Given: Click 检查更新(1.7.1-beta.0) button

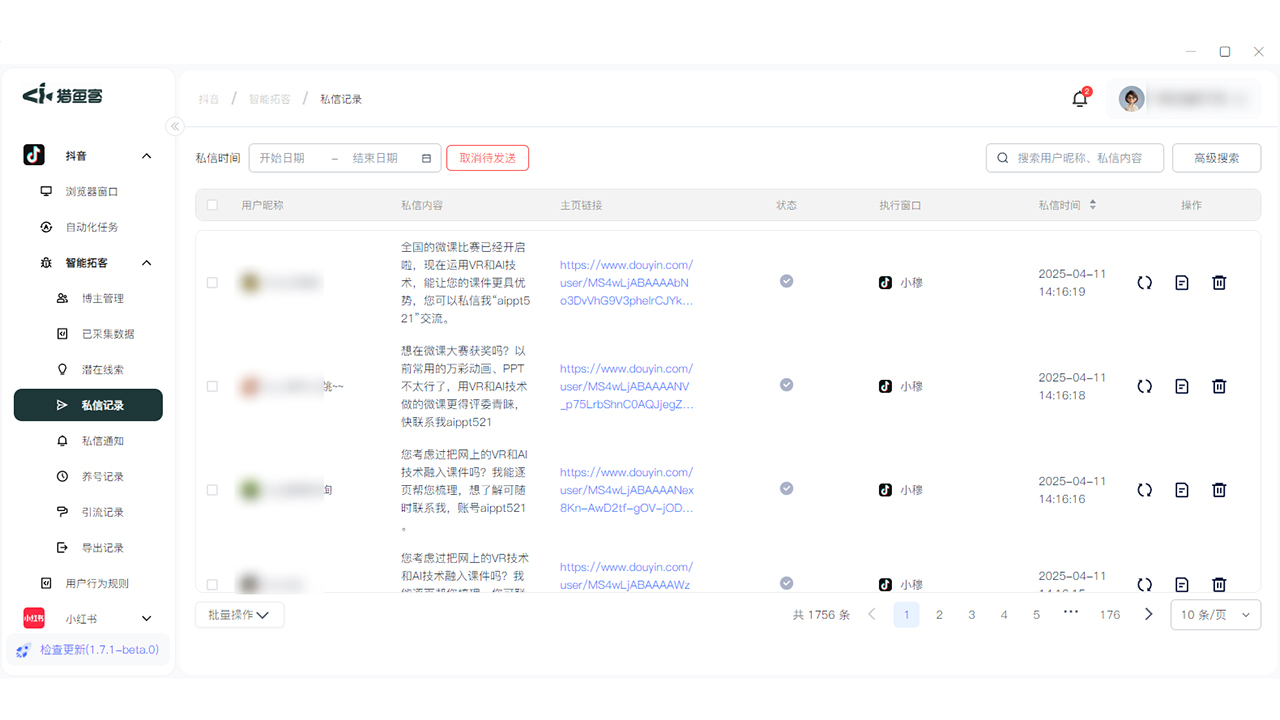Looking at the screenshot, I should 88,650.
